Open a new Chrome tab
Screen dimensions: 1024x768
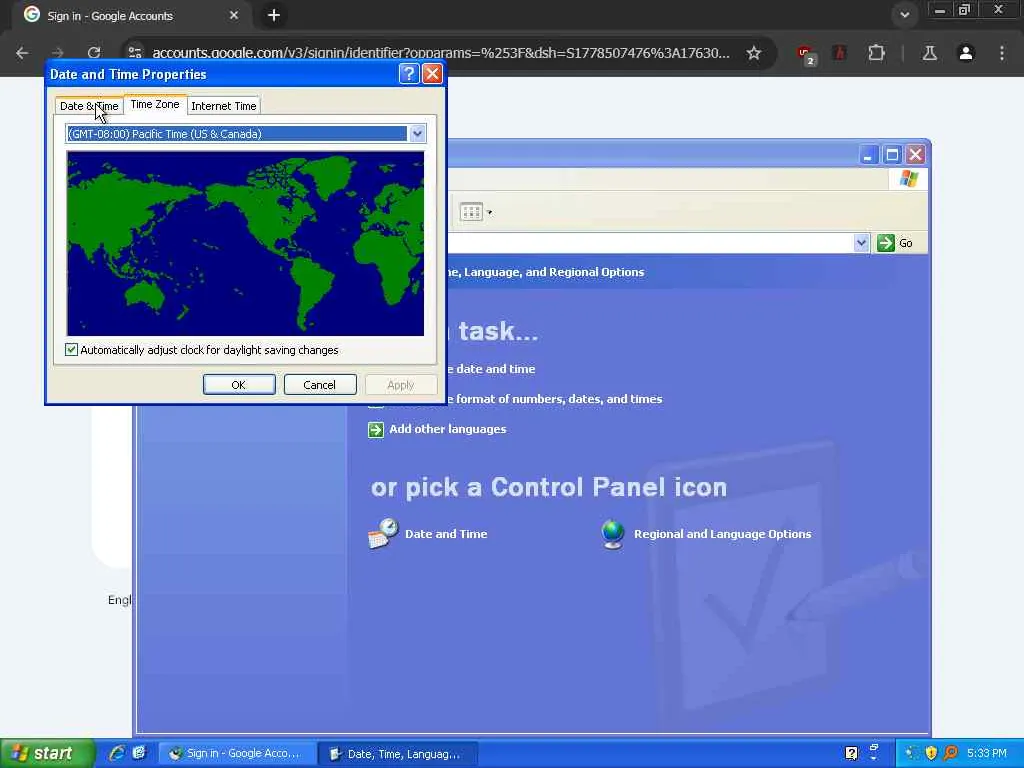[x=274, y=15]
